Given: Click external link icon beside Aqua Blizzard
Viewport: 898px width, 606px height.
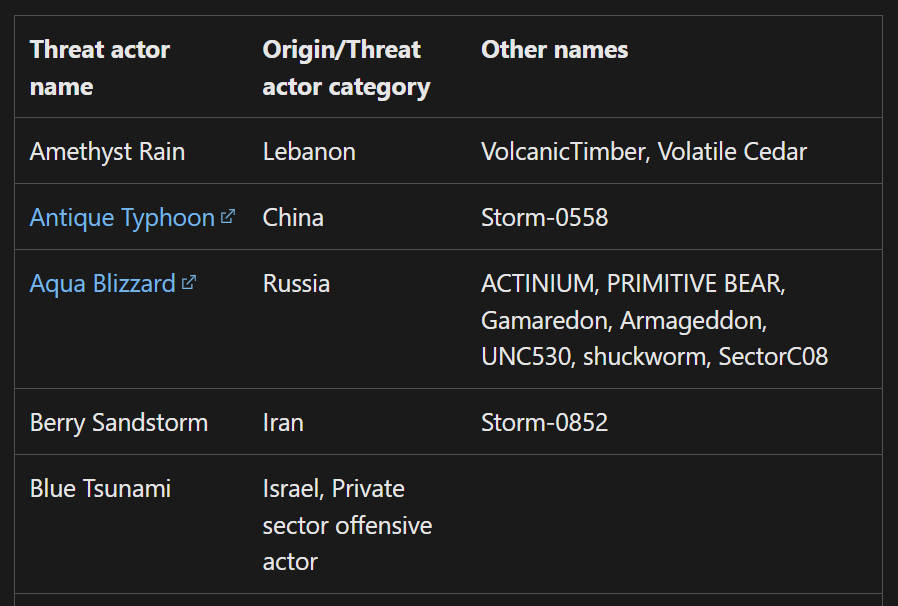Looking at the screenshot, I should pos(189,283).
